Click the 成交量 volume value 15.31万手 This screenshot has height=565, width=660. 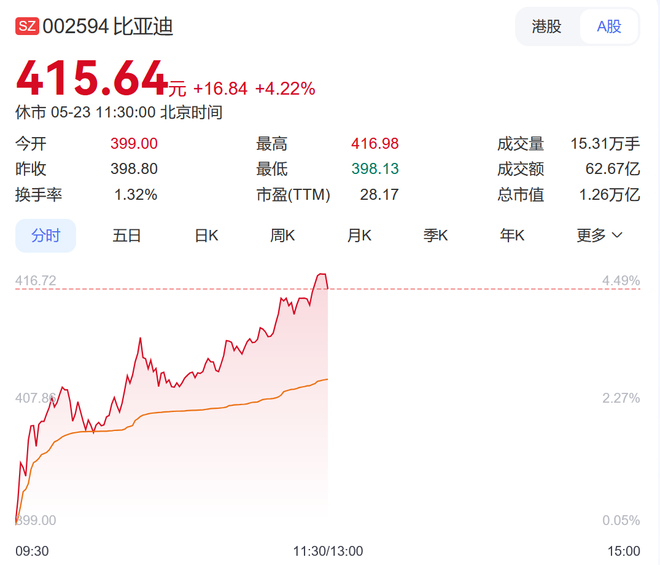pyautogui.click(x=604, y=143)
